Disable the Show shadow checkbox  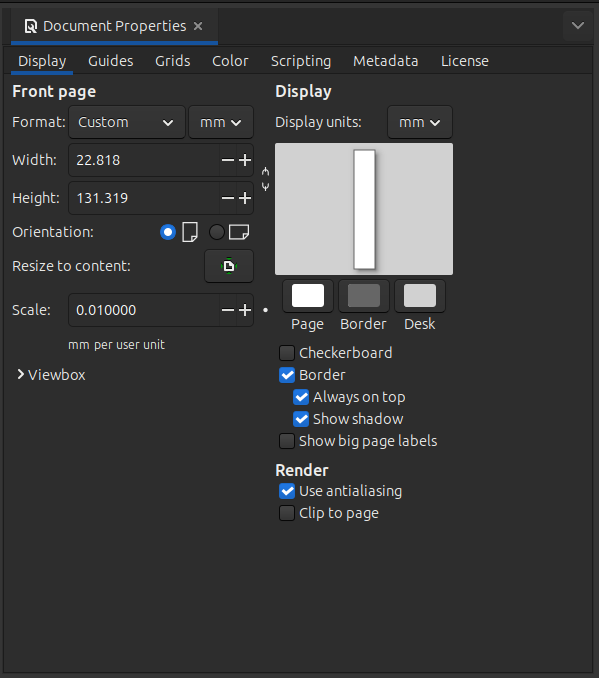tap(301, 419)
